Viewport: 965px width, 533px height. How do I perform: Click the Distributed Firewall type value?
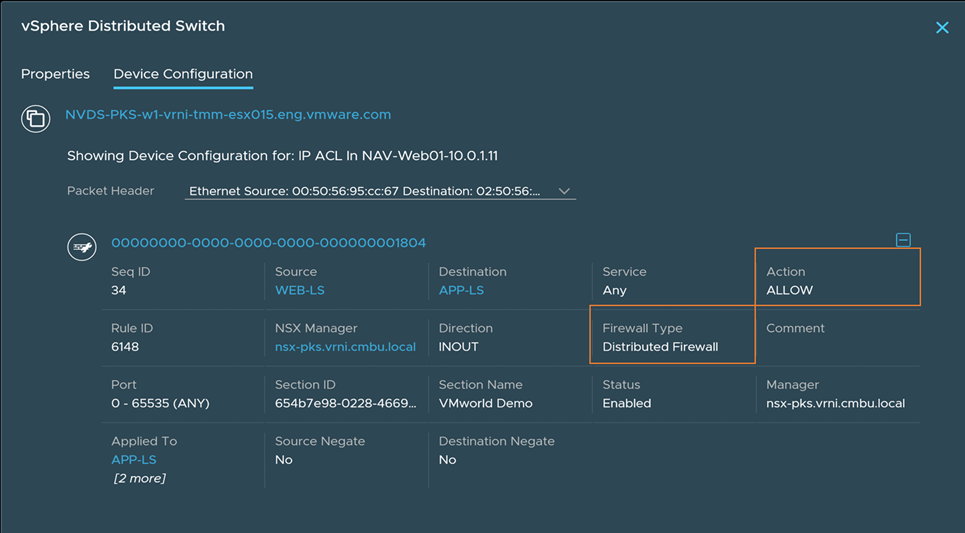point(660,347)
